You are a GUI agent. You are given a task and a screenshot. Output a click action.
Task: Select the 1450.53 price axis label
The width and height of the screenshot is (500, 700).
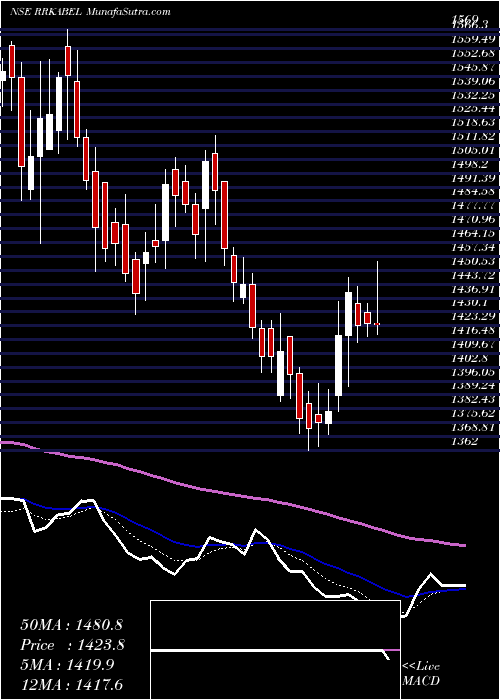[474, 261]
